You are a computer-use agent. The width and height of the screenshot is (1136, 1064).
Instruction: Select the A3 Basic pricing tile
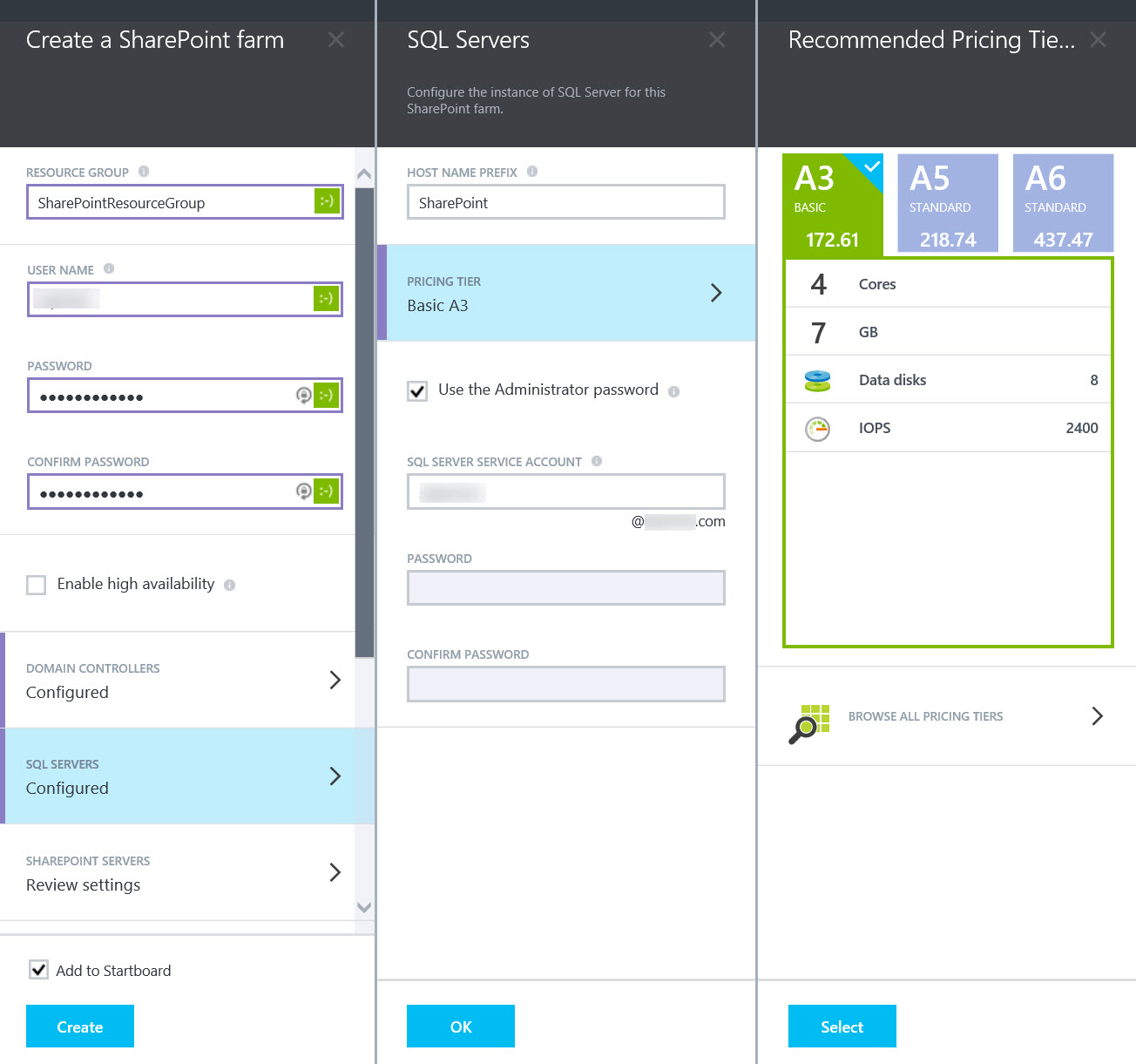[x=833, y=204]
